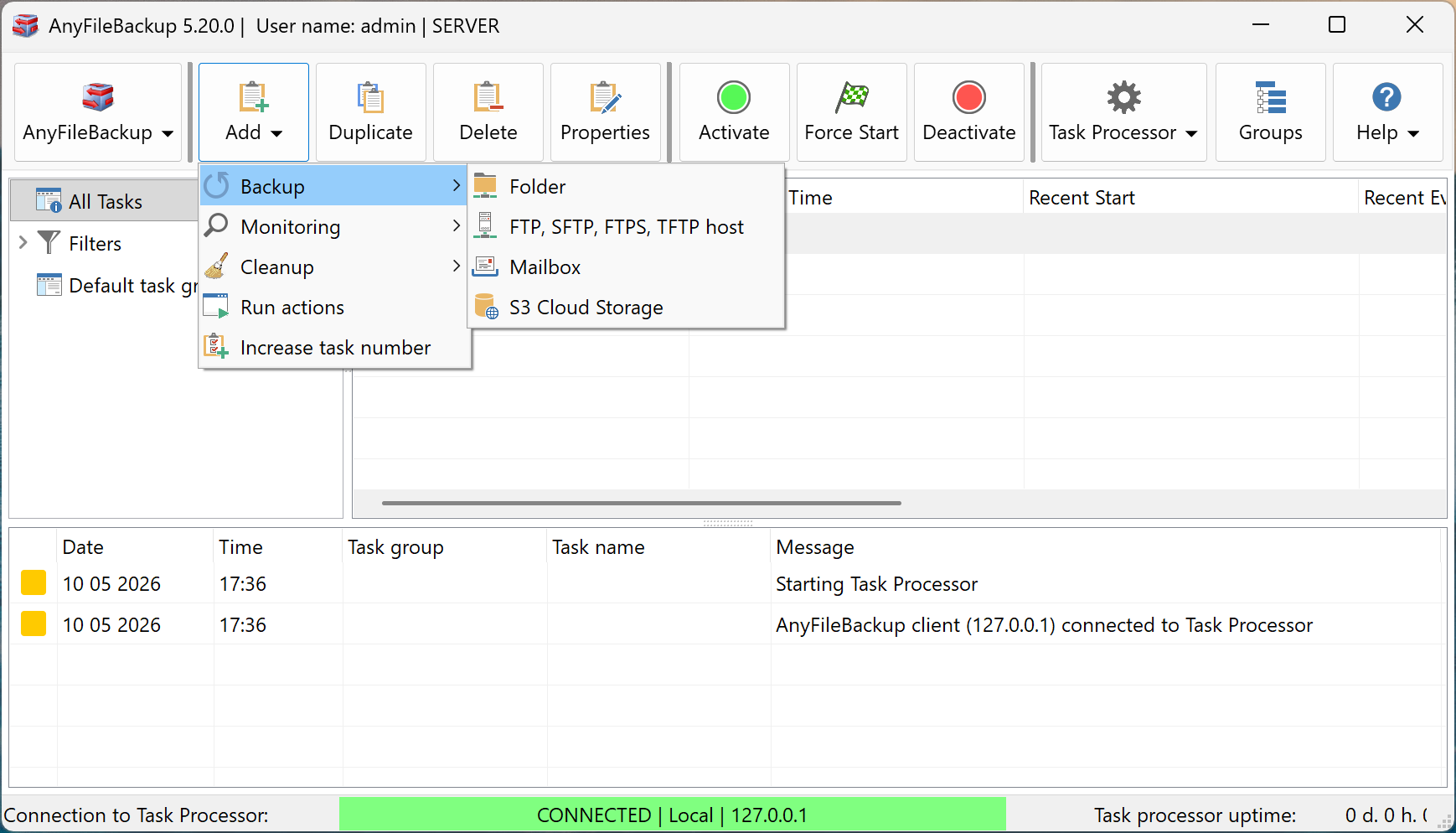
Task: Click the Task processor uptime status text
Action: click(x=1195, y=815)
